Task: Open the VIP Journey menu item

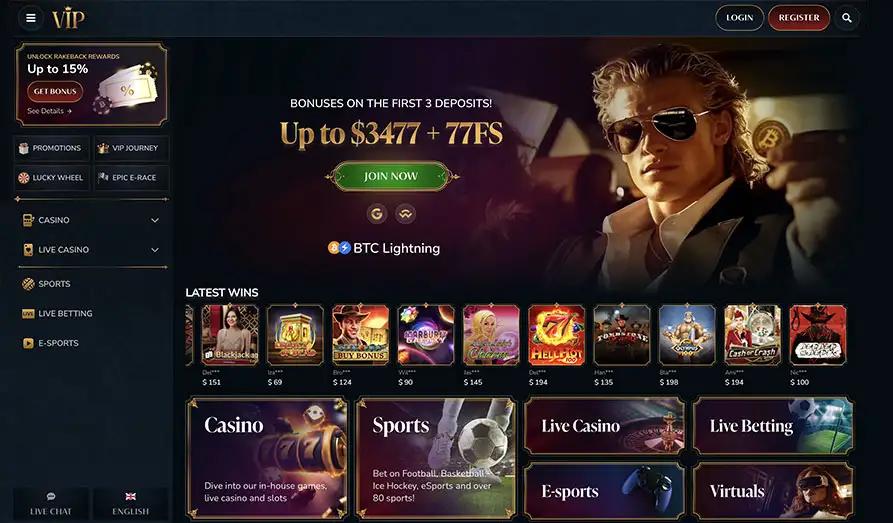Action: (x=132, y=148)
